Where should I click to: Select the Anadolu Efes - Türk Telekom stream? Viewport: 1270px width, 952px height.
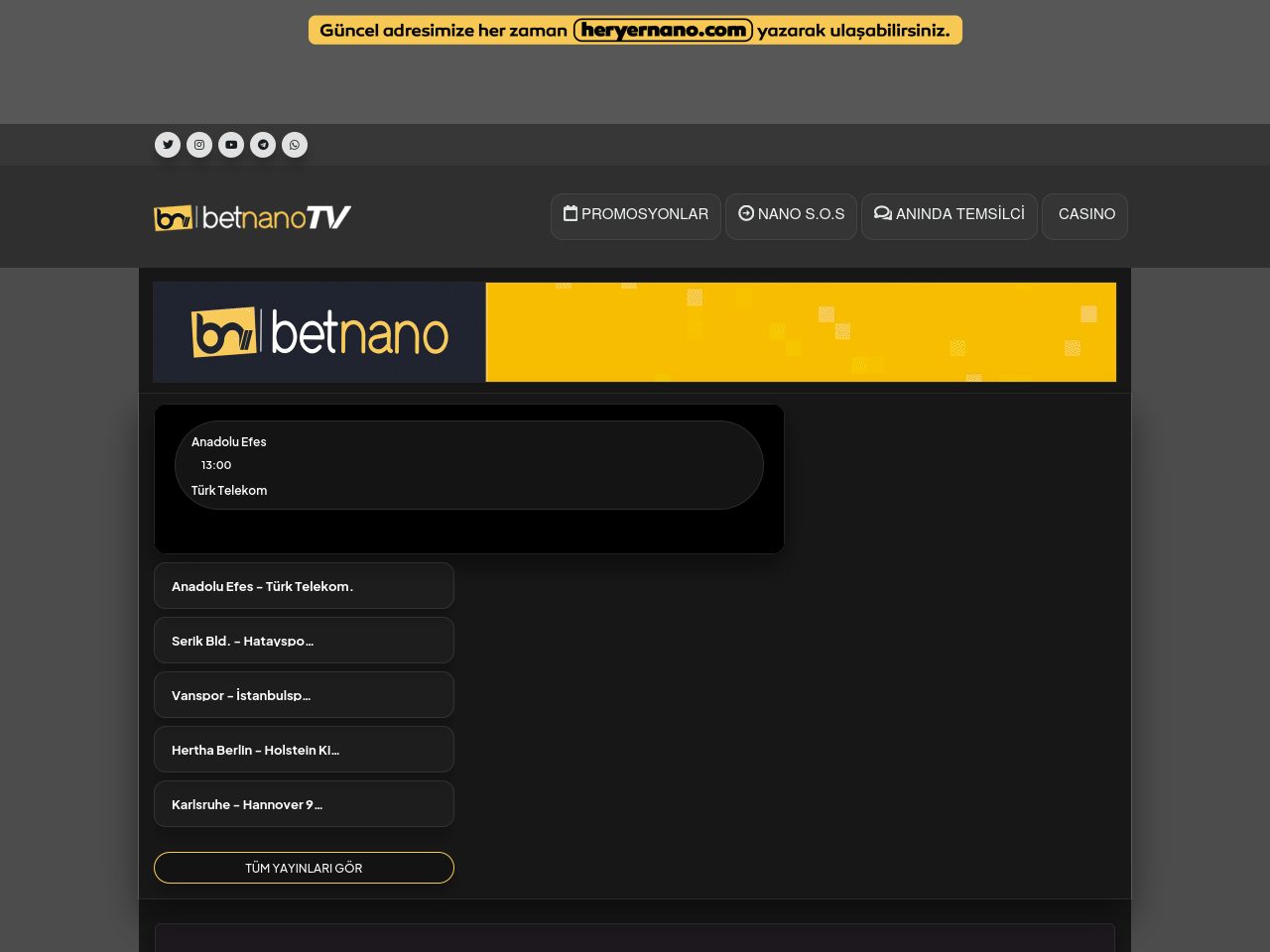(x=304, y=586)
